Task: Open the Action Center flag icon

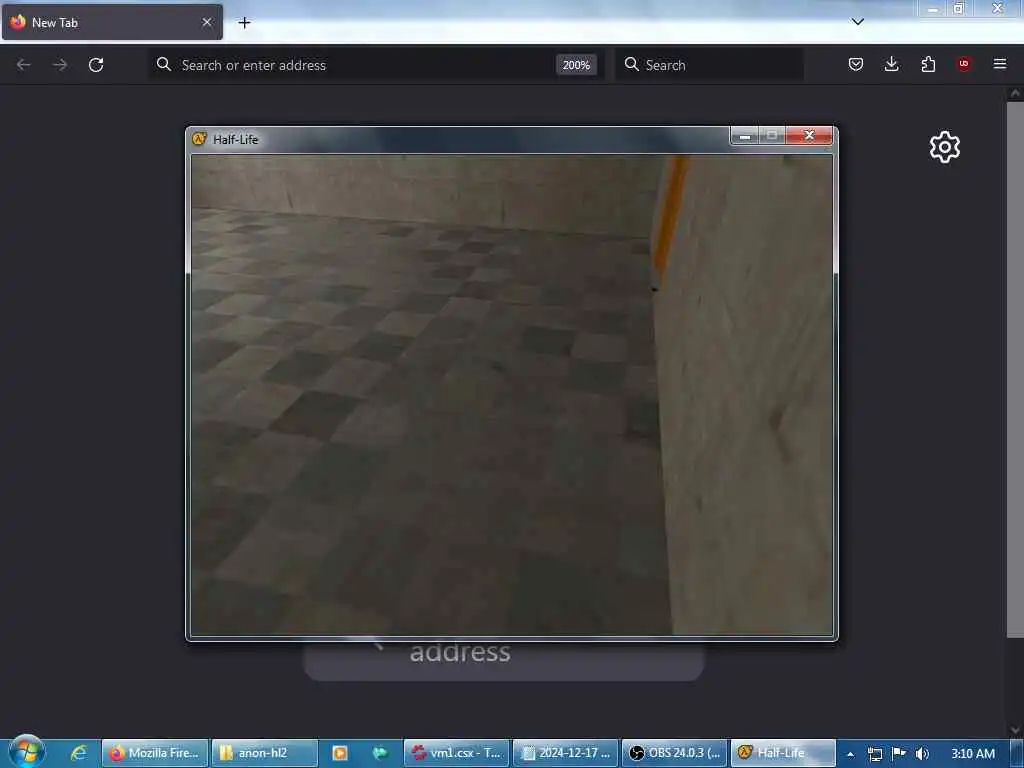Action: 899,753
